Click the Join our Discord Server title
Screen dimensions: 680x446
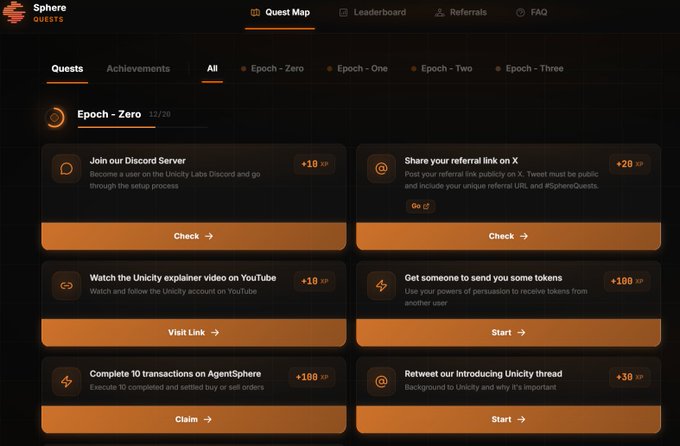click(x=137, y=161)
